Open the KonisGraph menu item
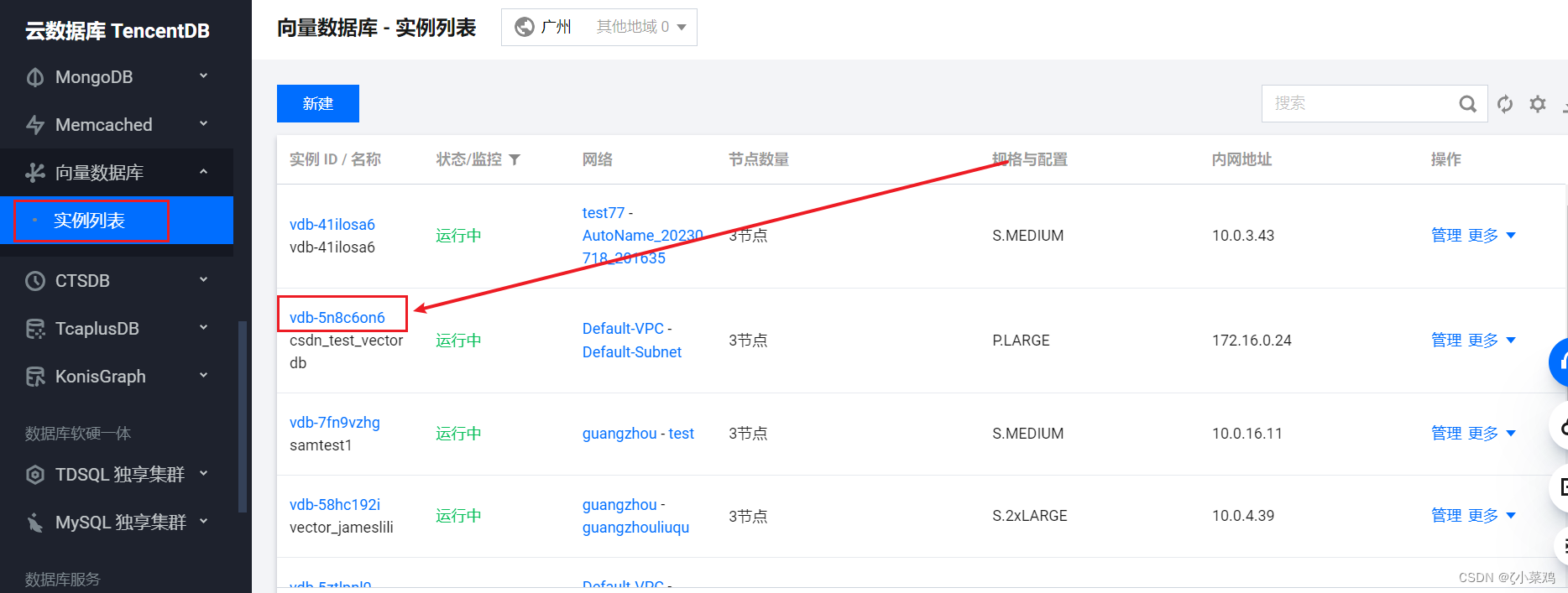The width and height of the screenshot is (1568, 593). coord(117,377)
